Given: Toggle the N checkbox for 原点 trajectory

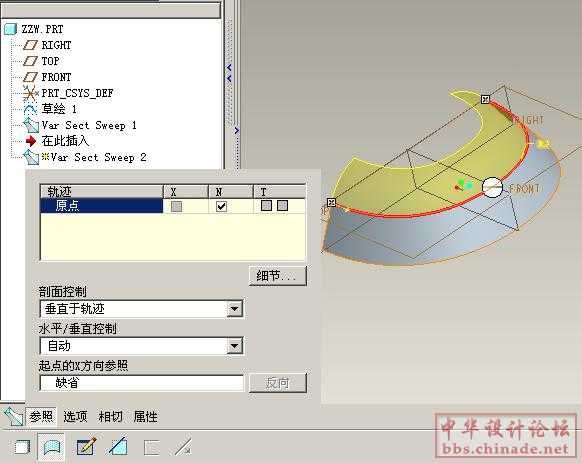Looking at the screenshot, I should pyautogui.click(x=221, y=206).
